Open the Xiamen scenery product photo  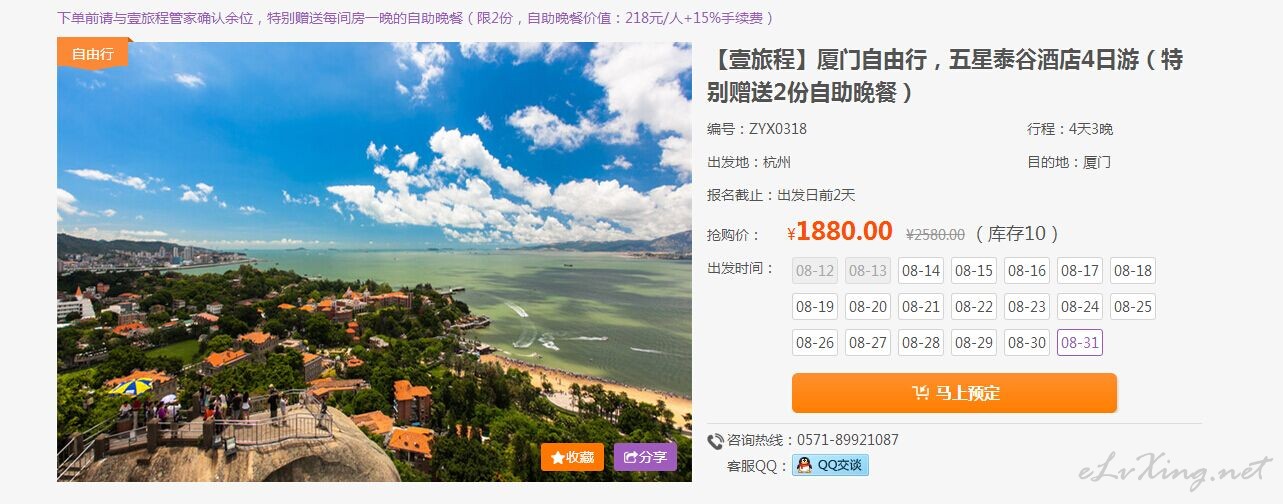click(374, 261)
